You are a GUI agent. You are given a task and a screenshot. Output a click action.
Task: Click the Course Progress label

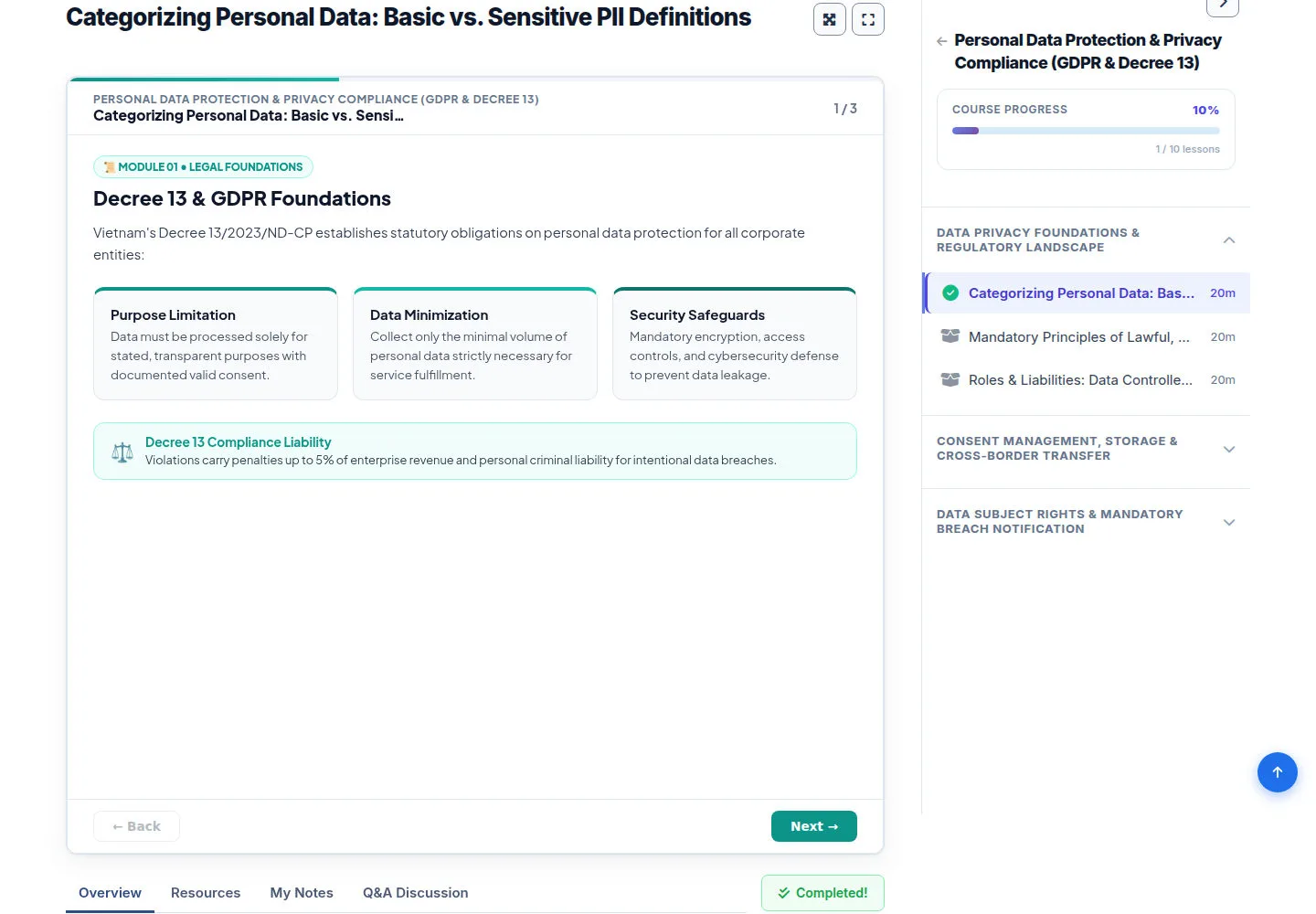[1010, 110]
